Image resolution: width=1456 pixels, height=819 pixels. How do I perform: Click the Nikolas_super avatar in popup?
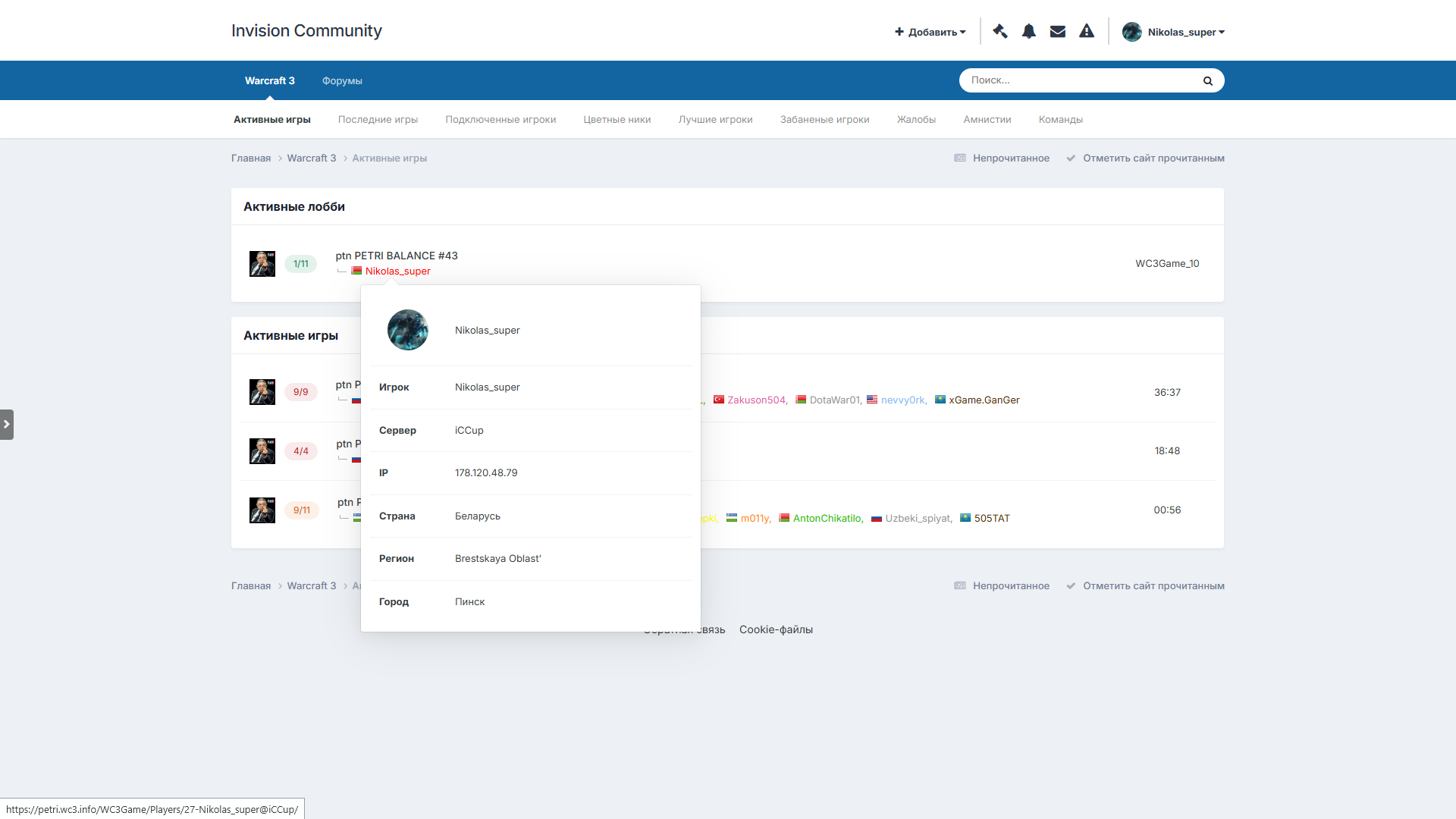(x=407, y=330)
